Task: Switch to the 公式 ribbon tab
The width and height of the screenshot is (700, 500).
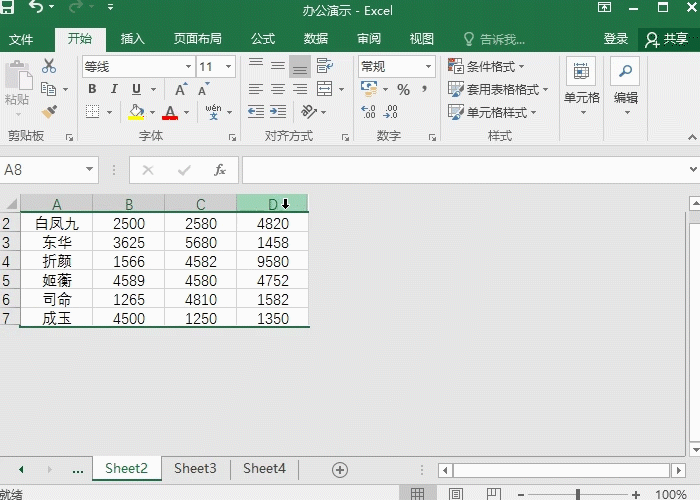Action: coord(262,39)
